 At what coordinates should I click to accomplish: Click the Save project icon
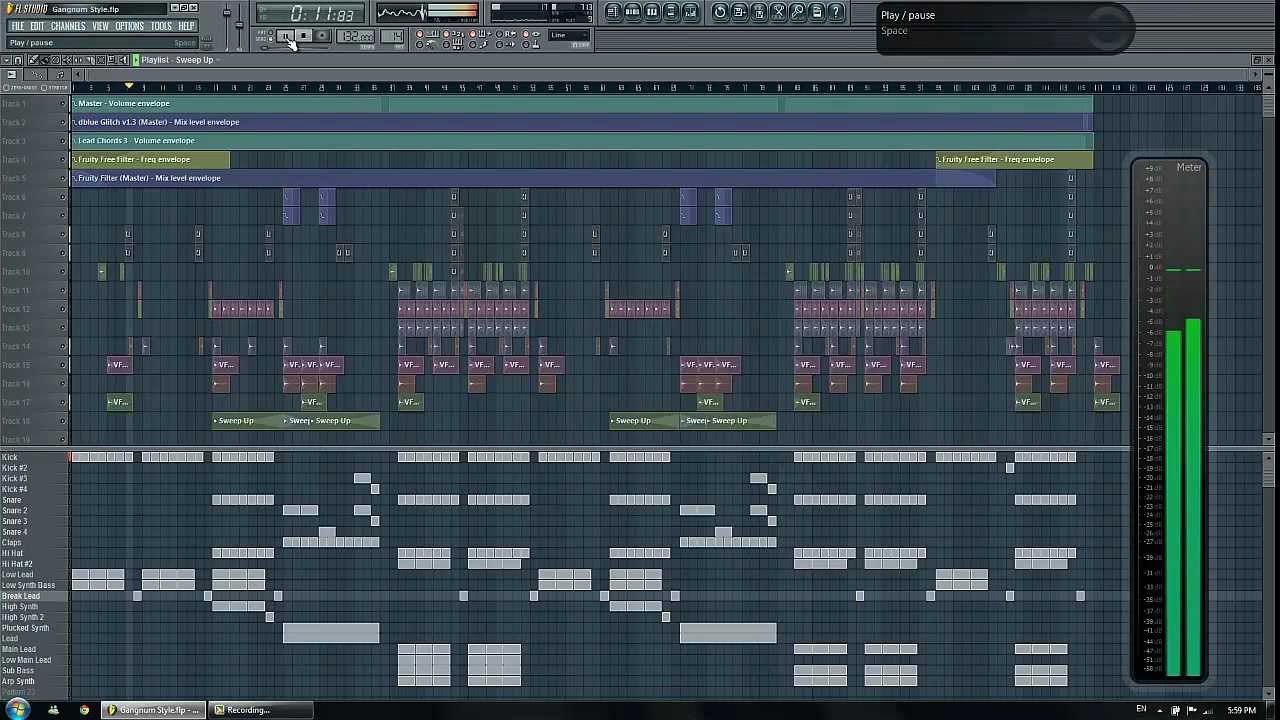point(739,12)
